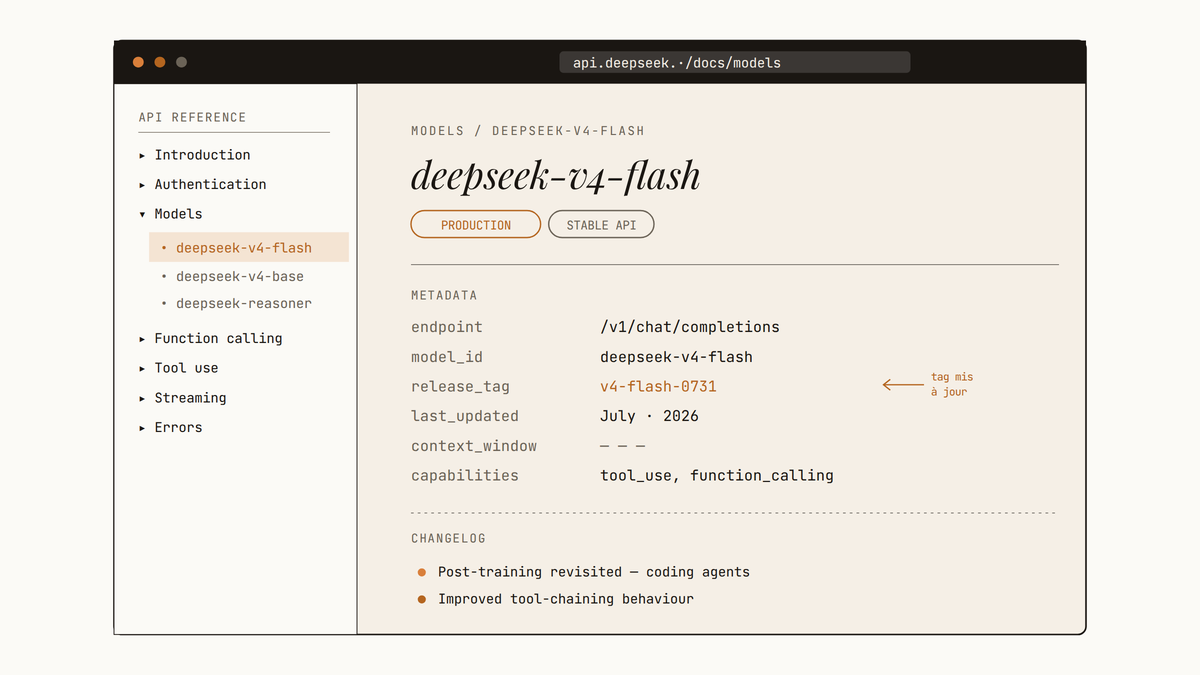Click the last_updated field label

[465, 416]
